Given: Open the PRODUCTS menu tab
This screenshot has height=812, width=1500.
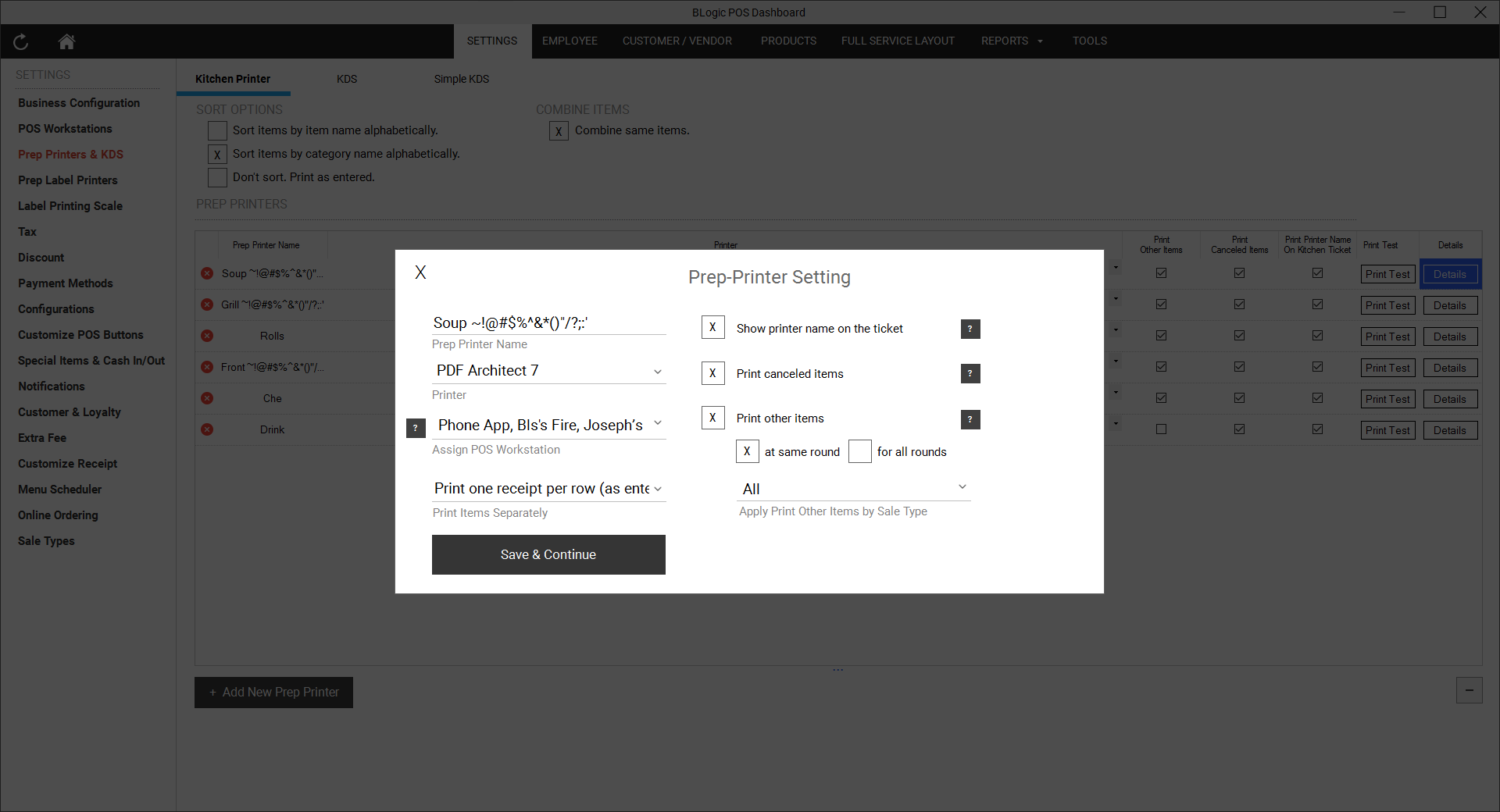Looking at the screenshot, I should pos(788,41).
